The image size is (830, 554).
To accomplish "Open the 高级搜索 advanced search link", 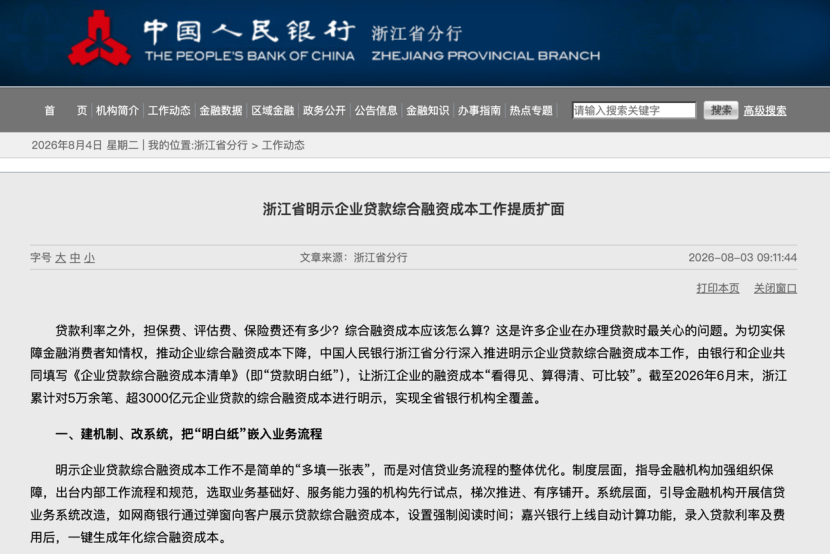I will 765,111.
